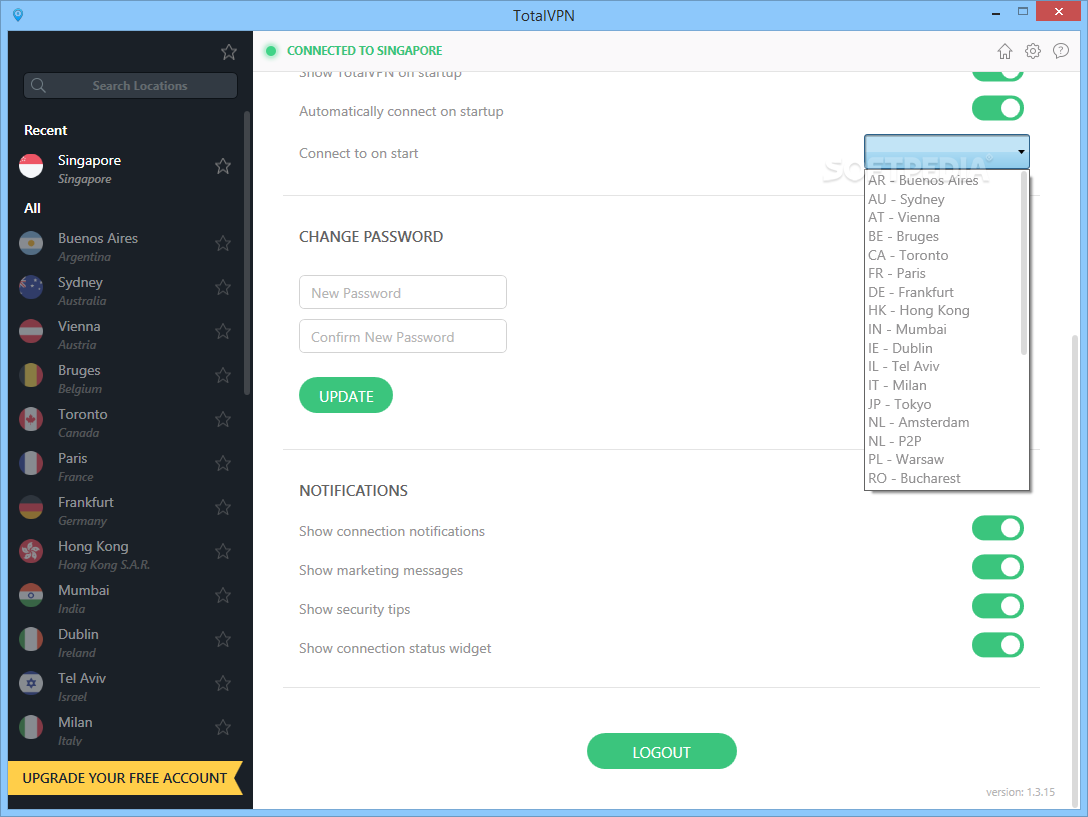
Task: Select PL - Warsaw option
Action: pyautogui.click(x=943, y=460)
